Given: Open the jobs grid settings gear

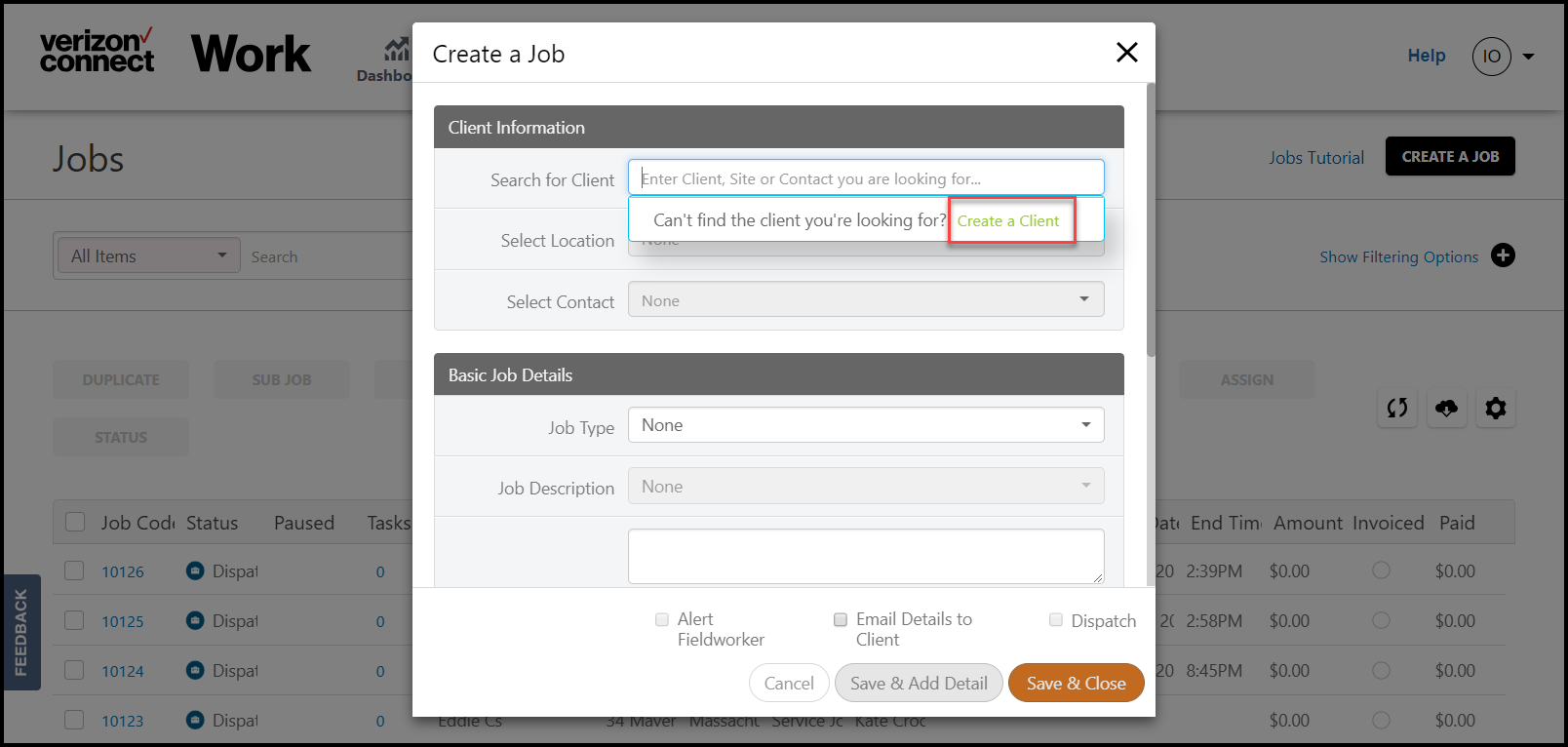Looking at the screenshot, I should click(x=1495, y=408).
